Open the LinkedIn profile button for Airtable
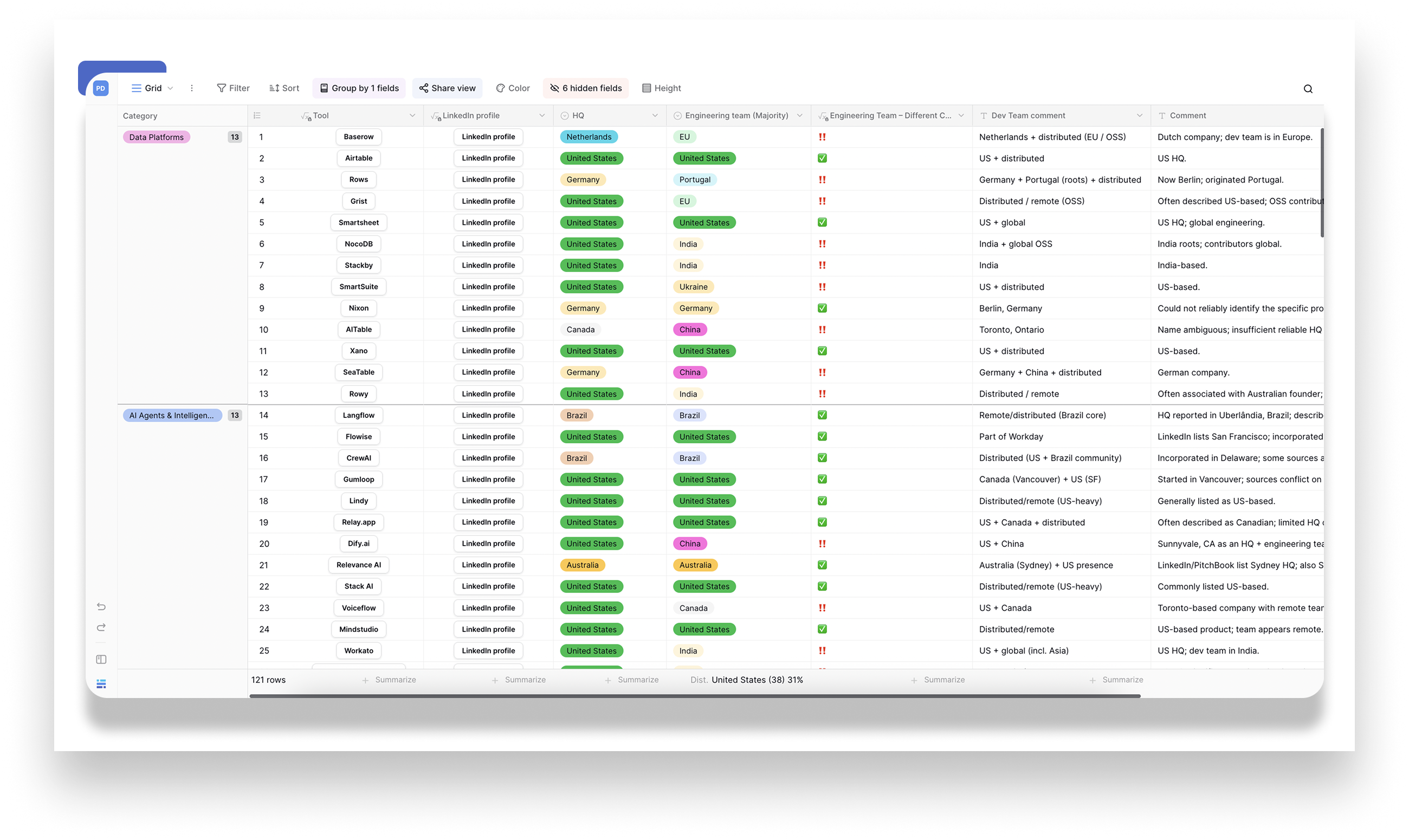The image size is (1409, 840). 488,158
